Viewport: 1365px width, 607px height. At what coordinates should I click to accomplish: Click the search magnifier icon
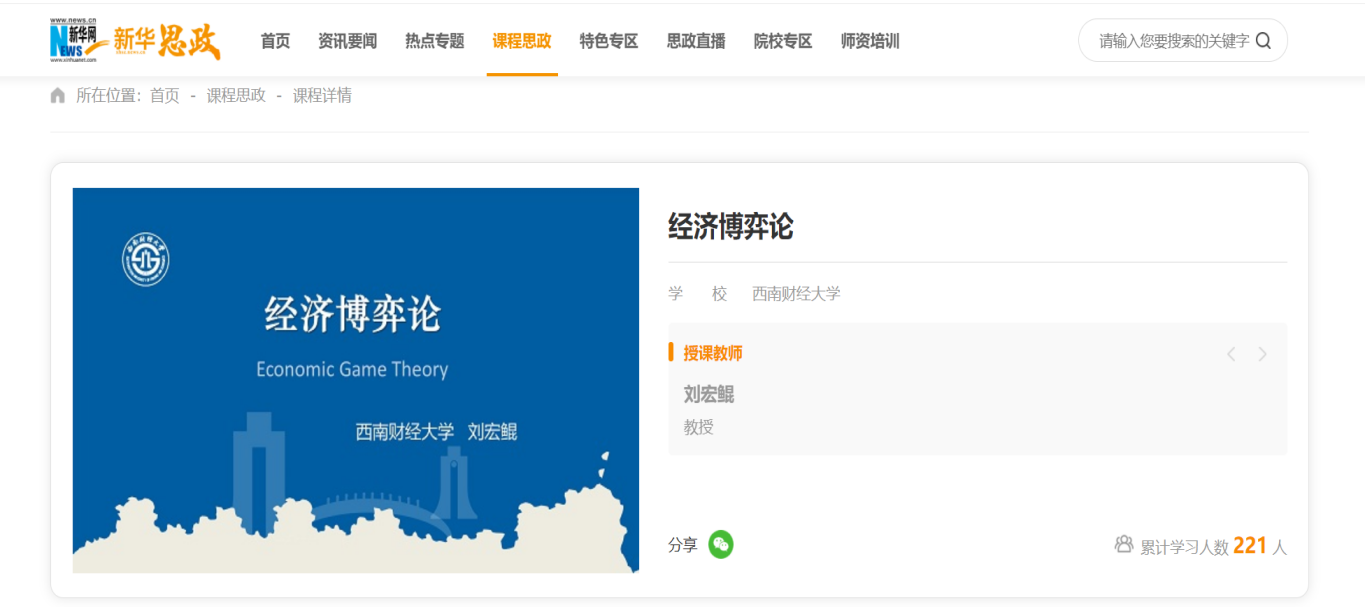pyautogui.click(x=1263, y=41)
